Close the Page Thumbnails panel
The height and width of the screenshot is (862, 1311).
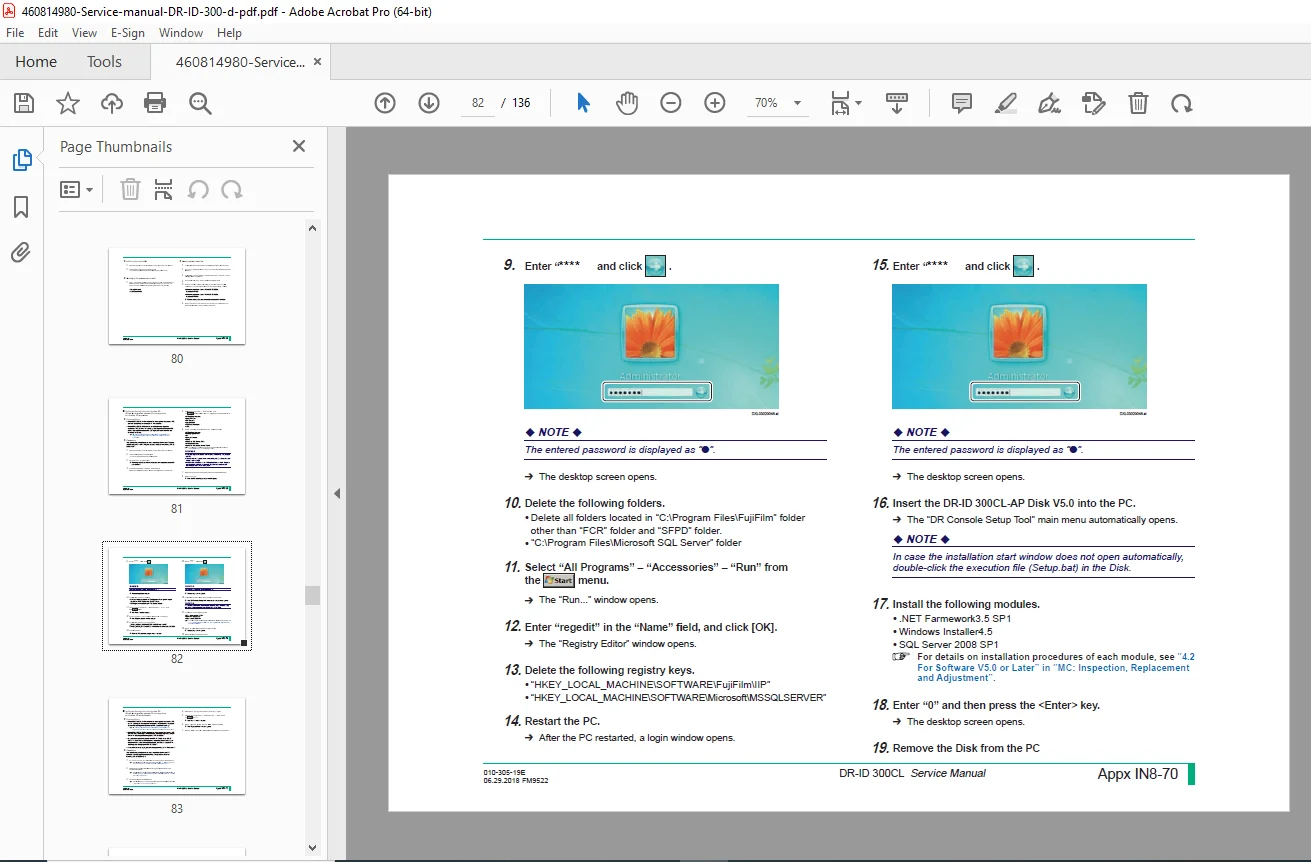pos(299,146)
